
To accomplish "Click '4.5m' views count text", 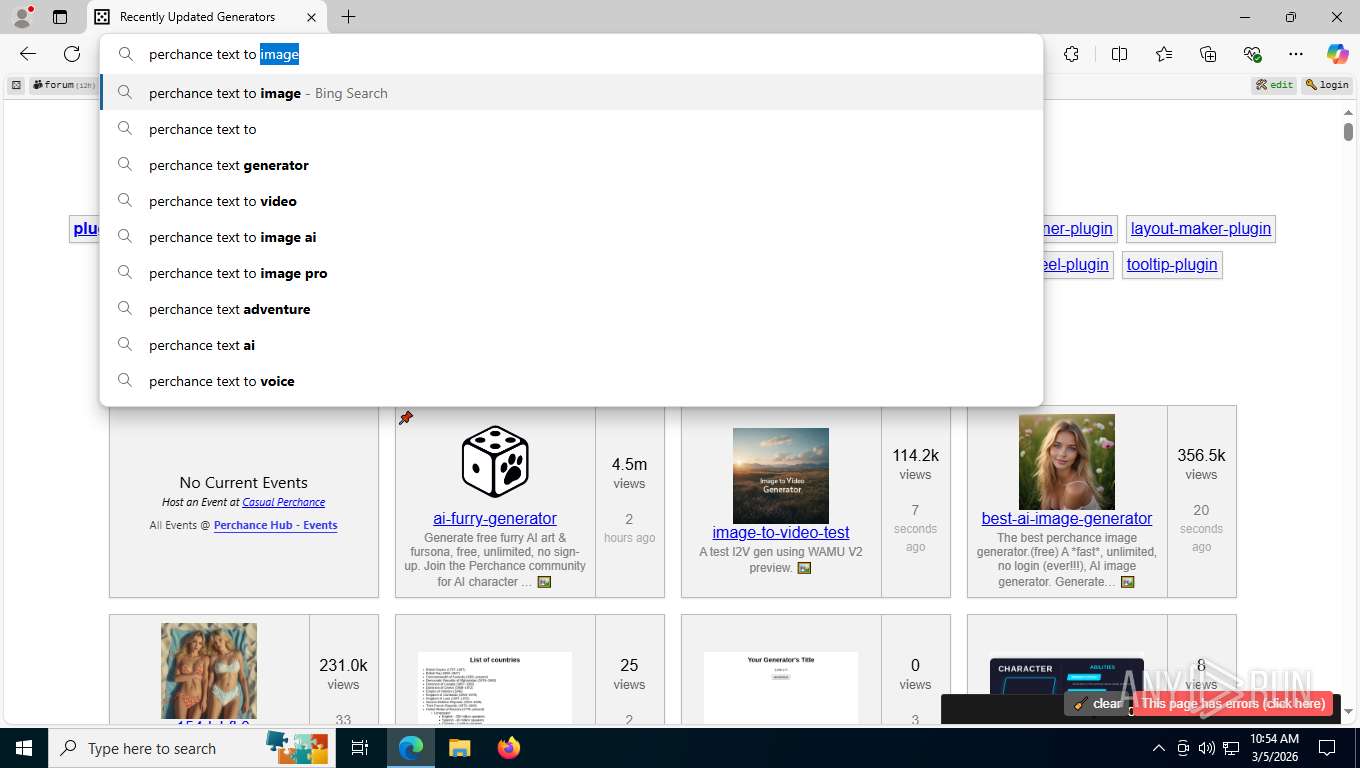I will click(629, 464).
